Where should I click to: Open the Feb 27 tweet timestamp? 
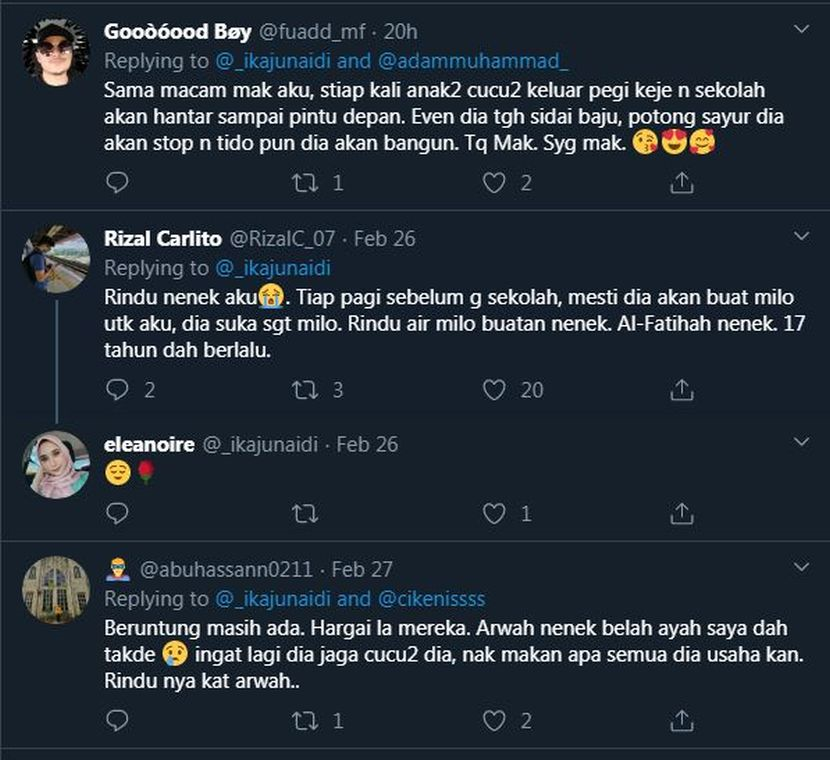[362, 569]
